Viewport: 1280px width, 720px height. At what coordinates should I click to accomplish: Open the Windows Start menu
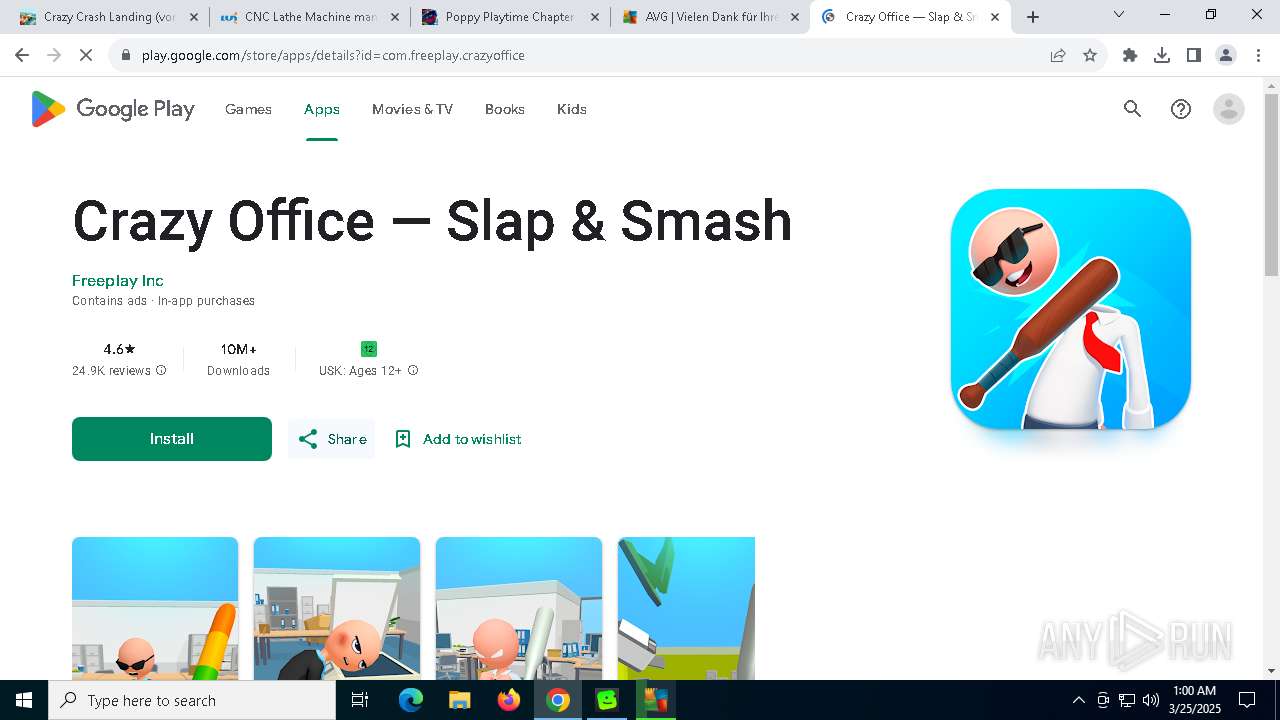pos(24,700)
